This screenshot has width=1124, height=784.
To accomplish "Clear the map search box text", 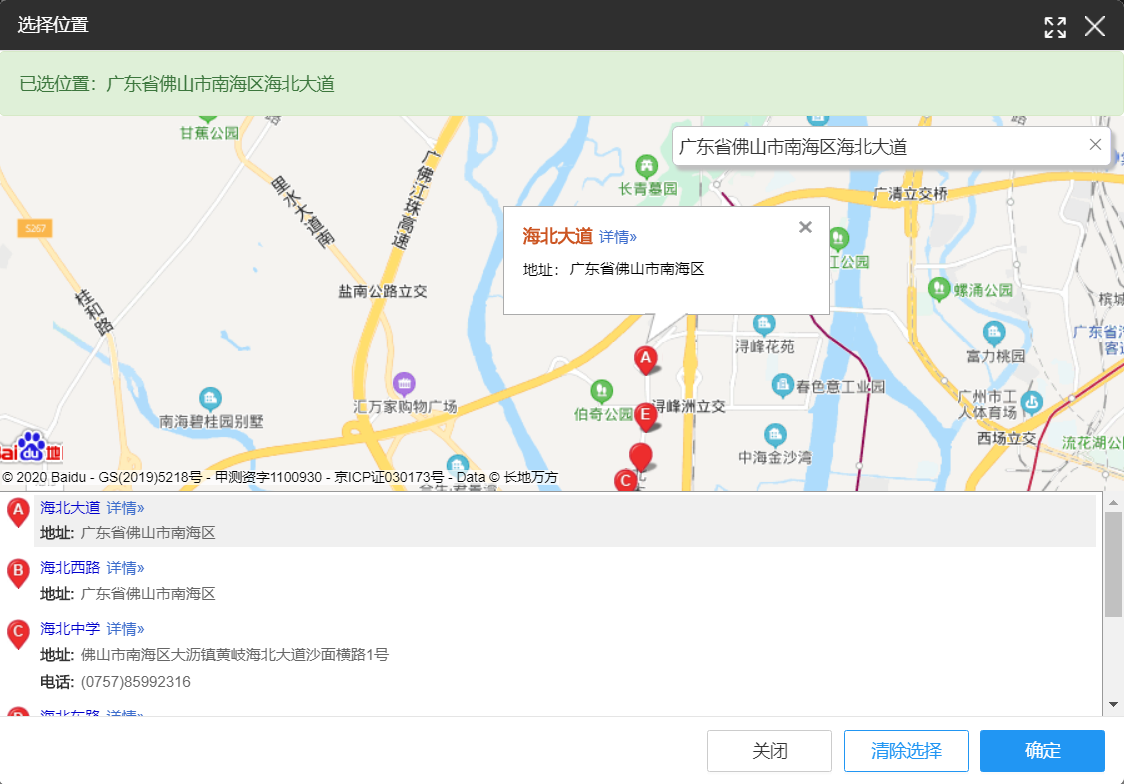I will coord(1095,145).
